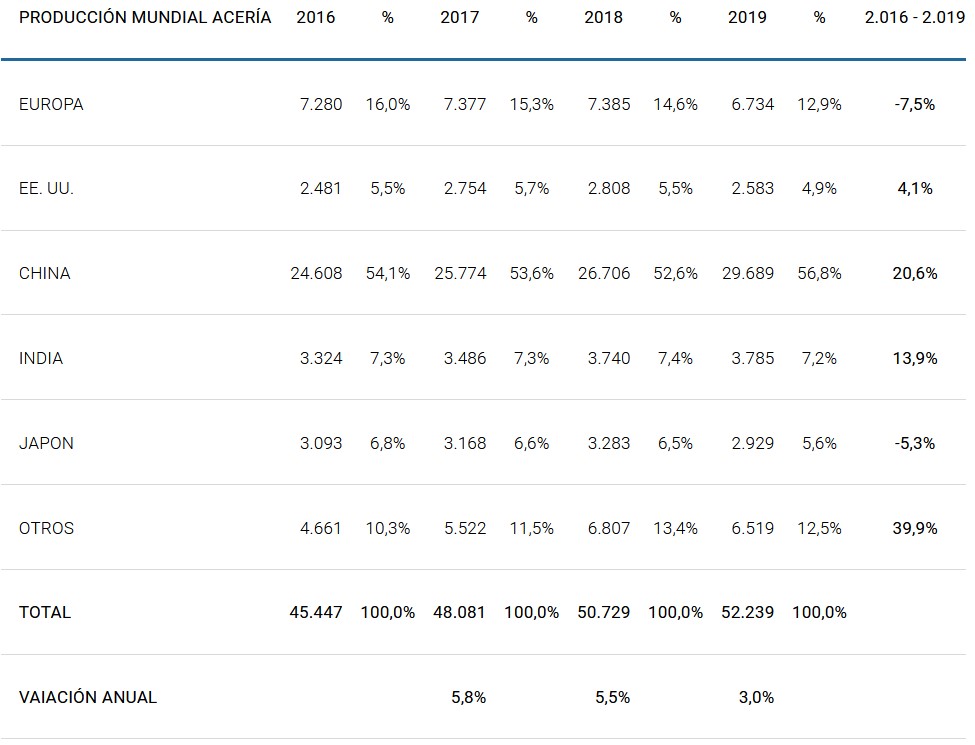The width and height of the screenshot is (975, 745).
Task: Select the VAIACIÓN ANUAL row label
Action: tap(88, 697)
